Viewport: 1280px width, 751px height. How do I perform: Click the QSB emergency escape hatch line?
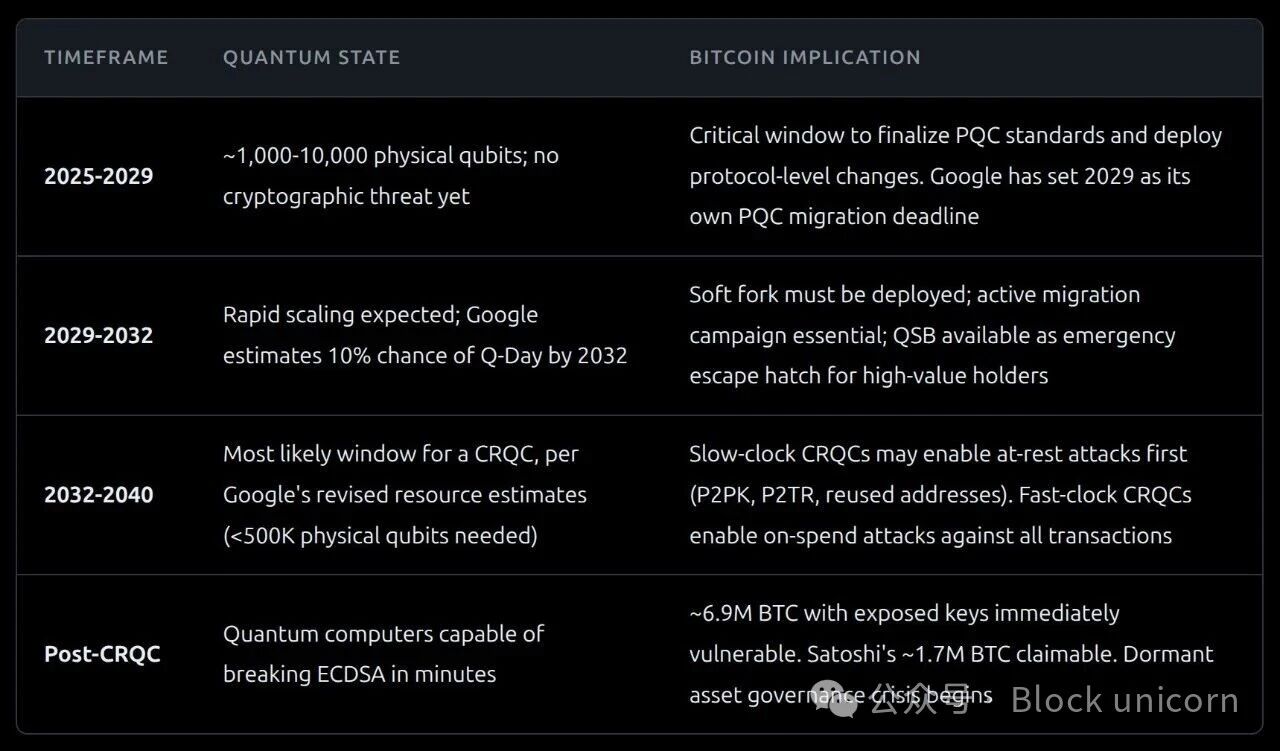pos(931,335)
